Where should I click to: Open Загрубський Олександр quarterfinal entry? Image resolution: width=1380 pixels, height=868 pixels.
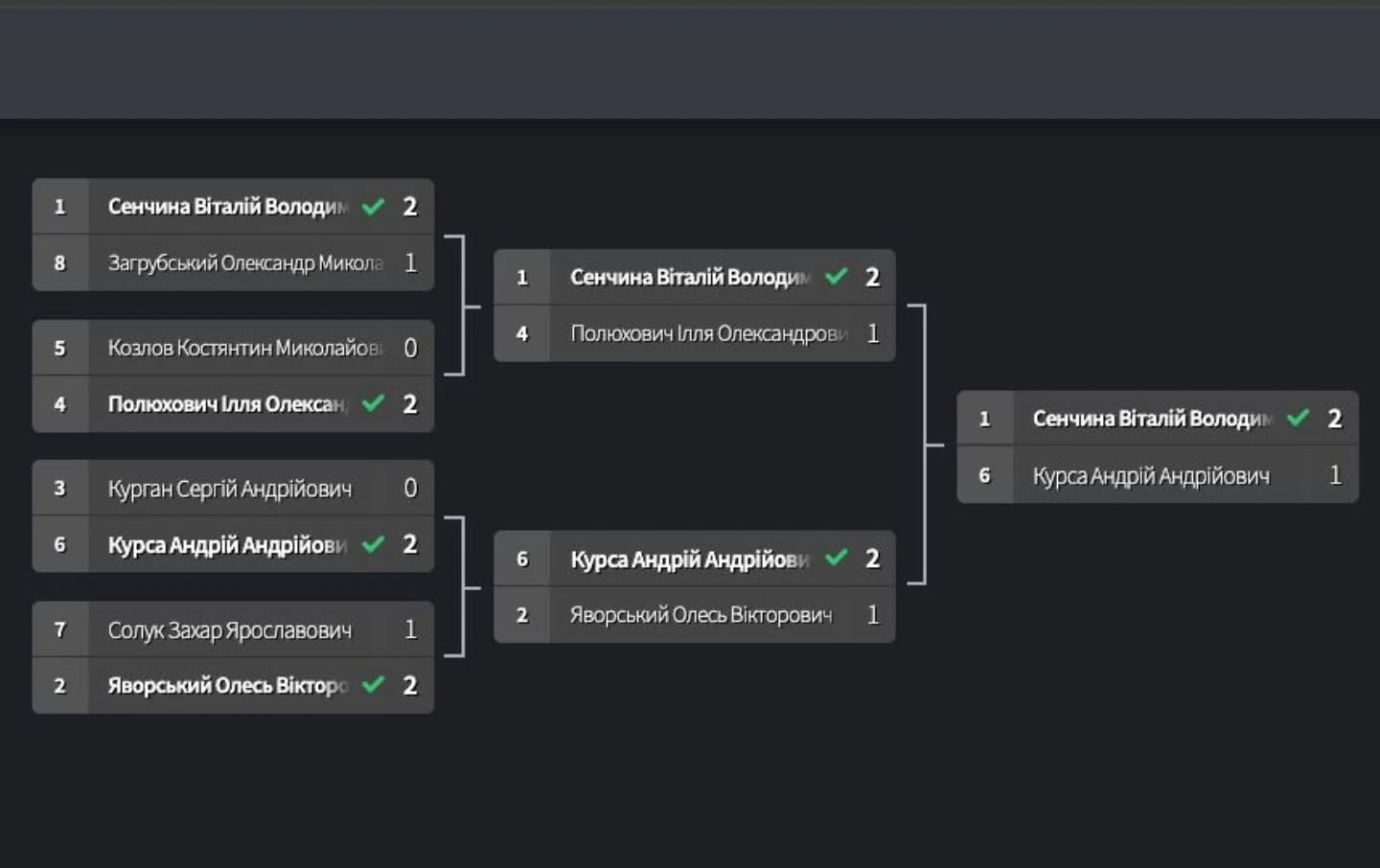pos(233,263)
